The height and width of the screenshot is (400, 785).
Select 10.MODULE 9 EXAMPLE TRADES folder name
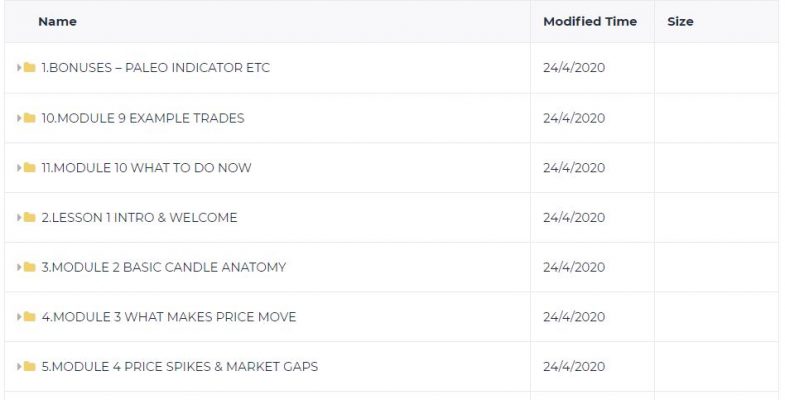tap(143, 118)
